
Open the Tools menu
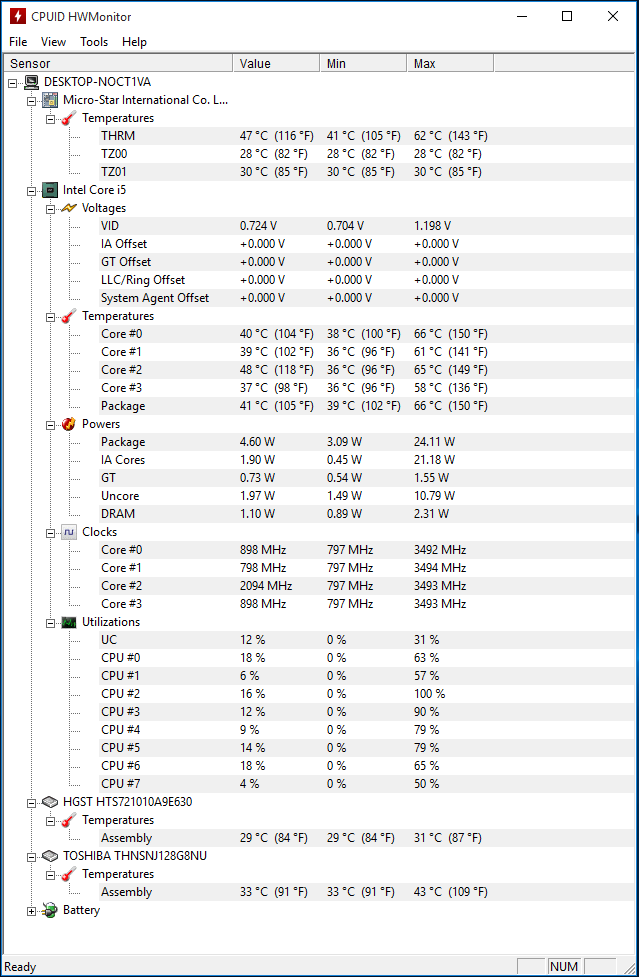(94, 42)
